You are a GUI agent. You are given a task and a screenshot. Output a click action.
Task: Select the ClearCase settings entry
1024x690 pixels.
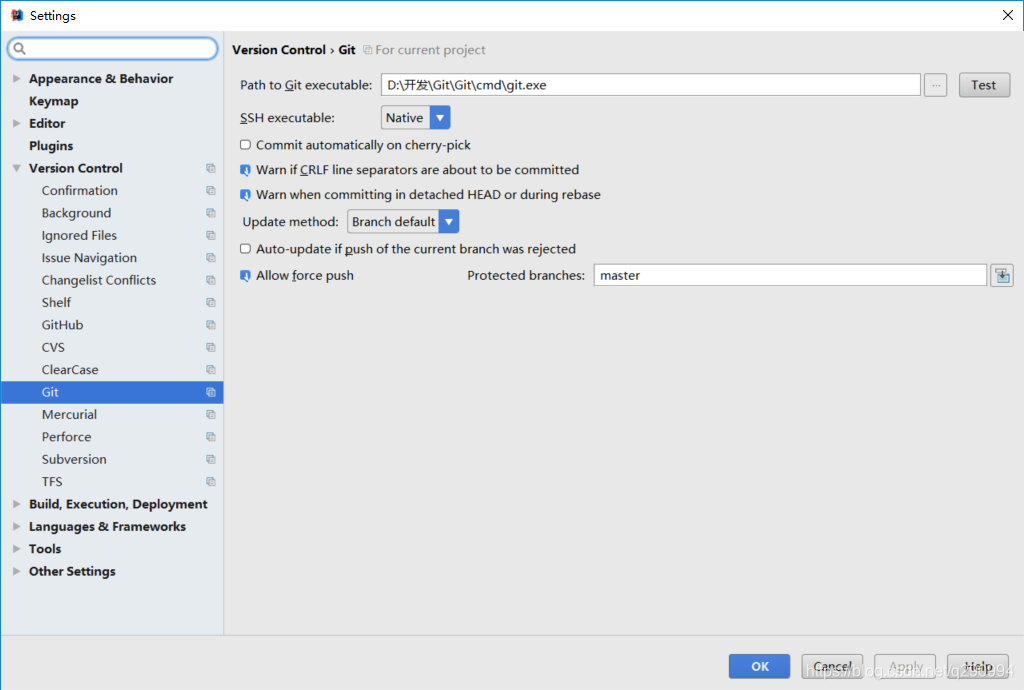tap(70, 369)
